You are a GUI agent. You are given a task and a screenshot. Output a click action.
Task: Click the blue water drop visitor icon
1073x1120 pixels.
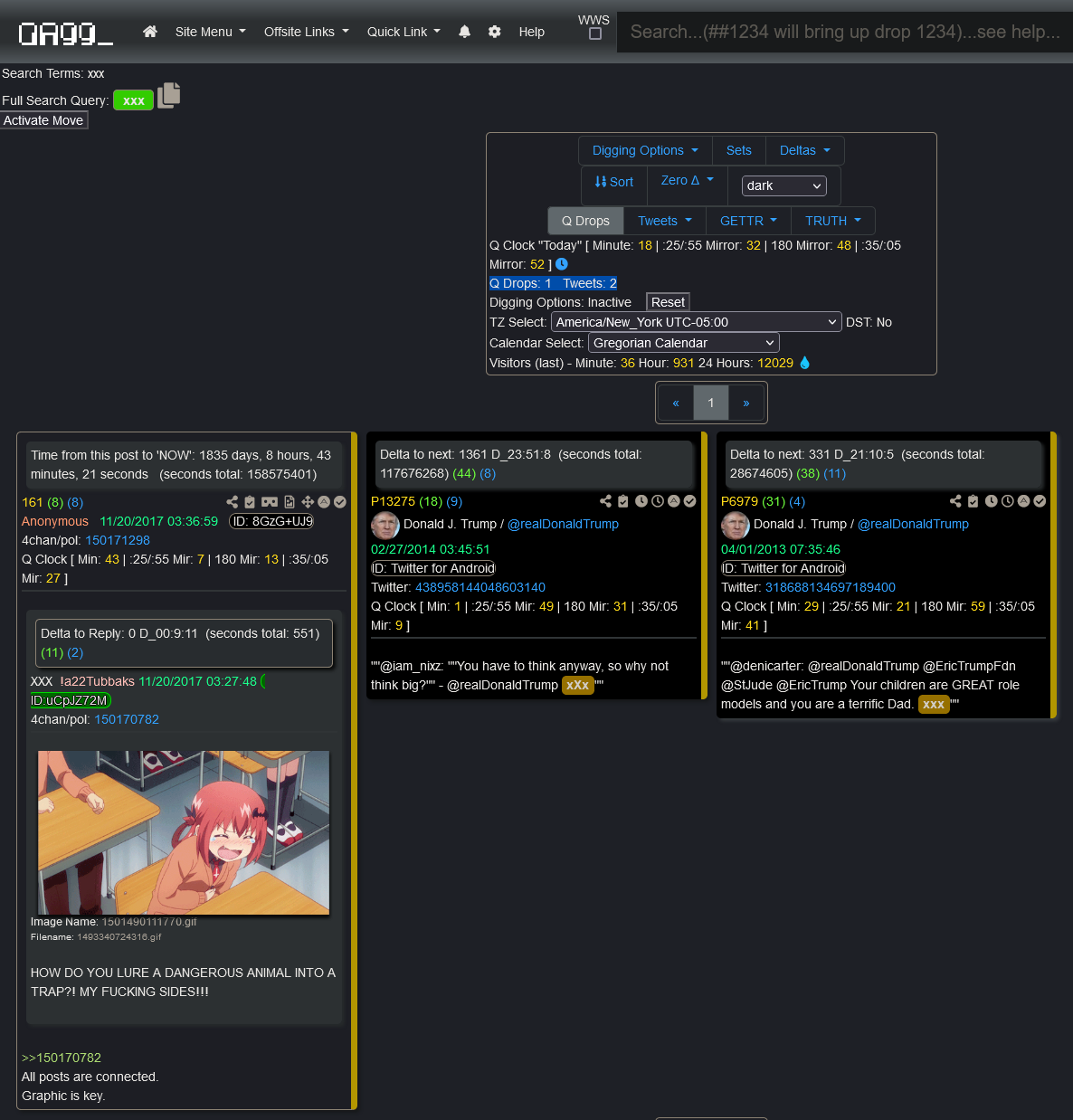click(804, 363)
